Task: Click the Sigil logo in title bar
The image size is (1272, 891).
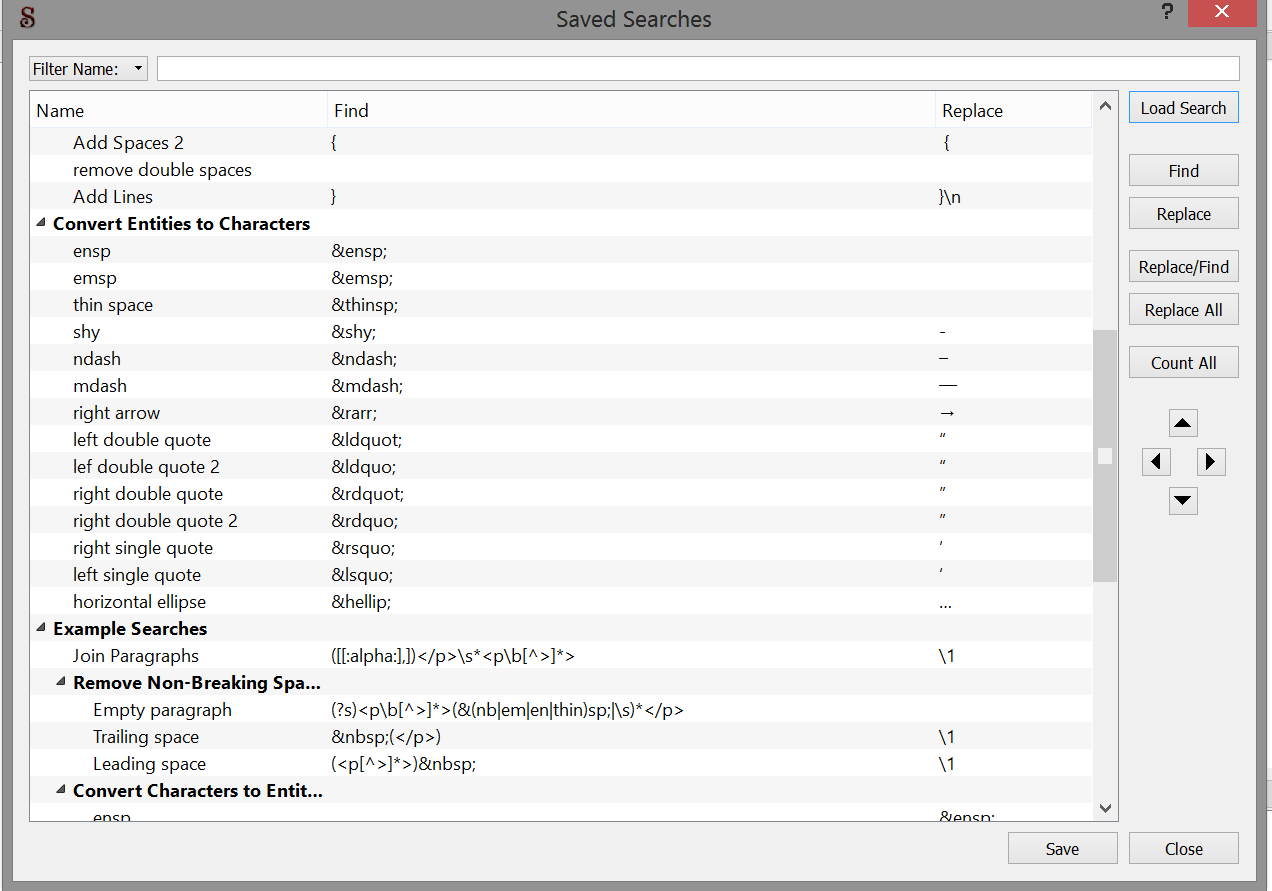Action: (x=28, y=17)
